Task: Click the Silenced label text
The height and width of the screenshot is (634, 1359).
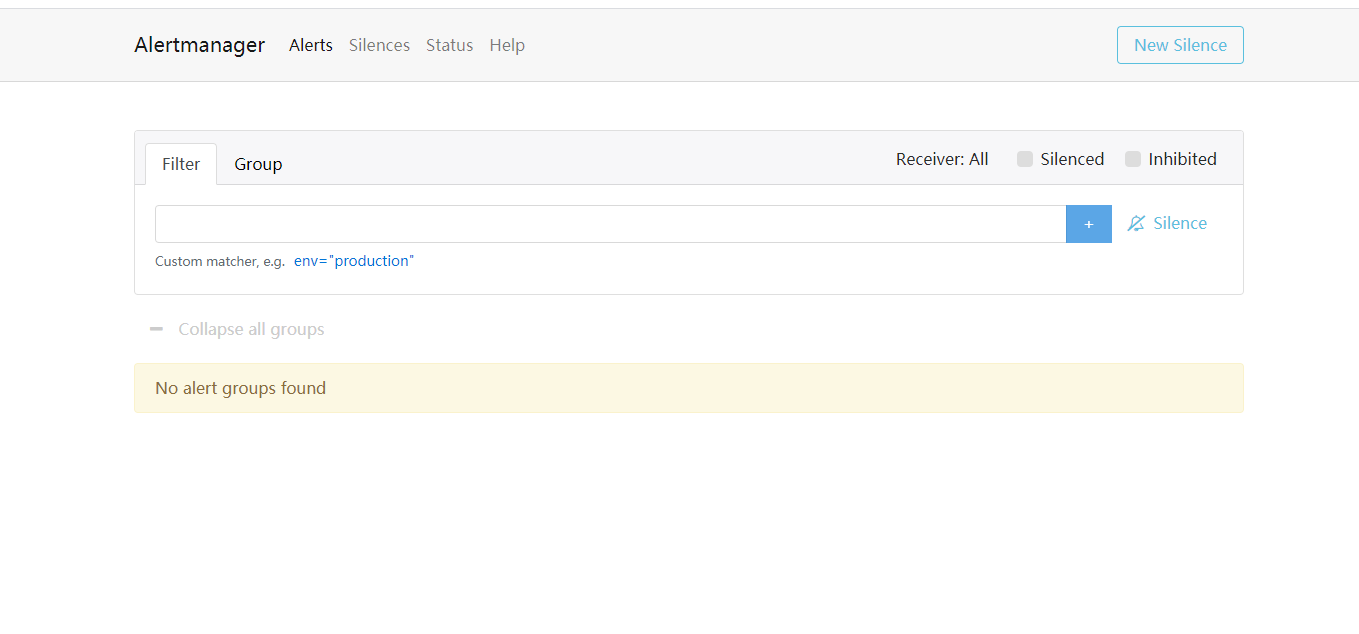Action: click(x=1072, y=159)
